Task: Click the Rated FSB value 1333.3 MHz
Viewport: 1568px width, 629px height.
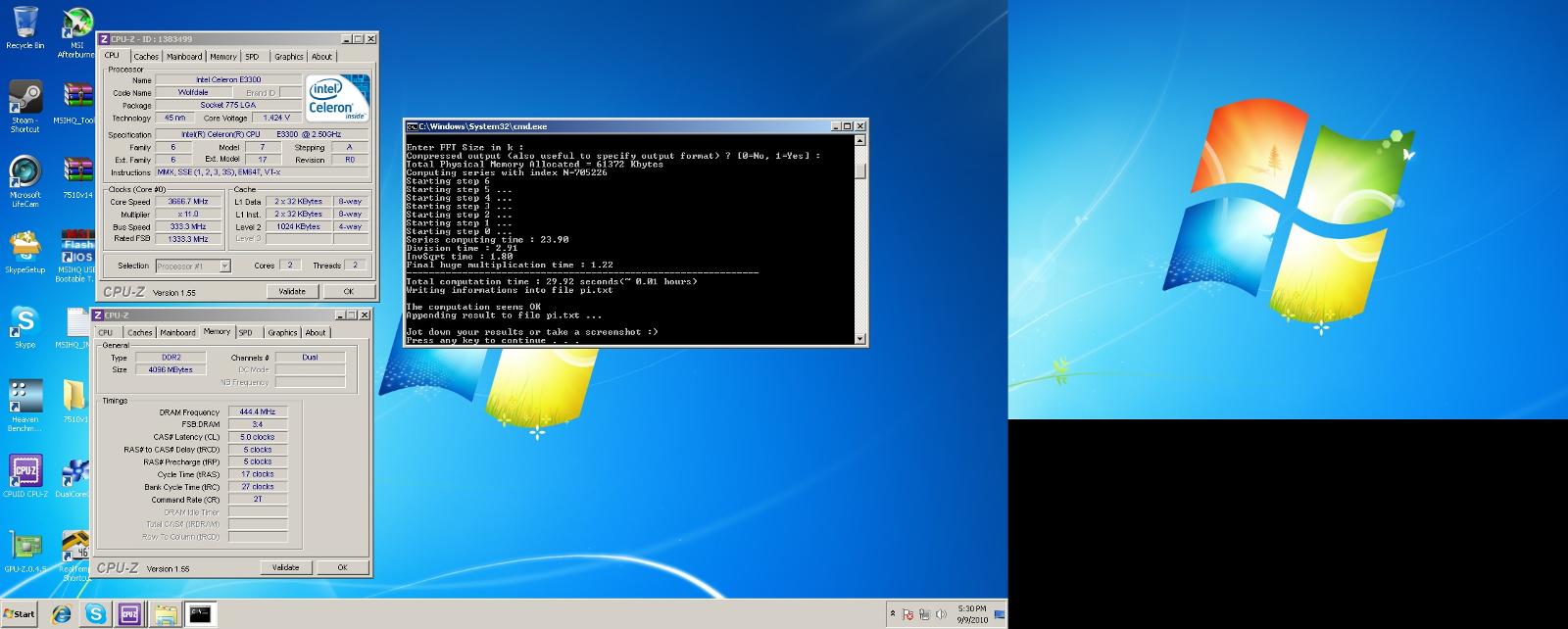Action: [x=188, y=239]
